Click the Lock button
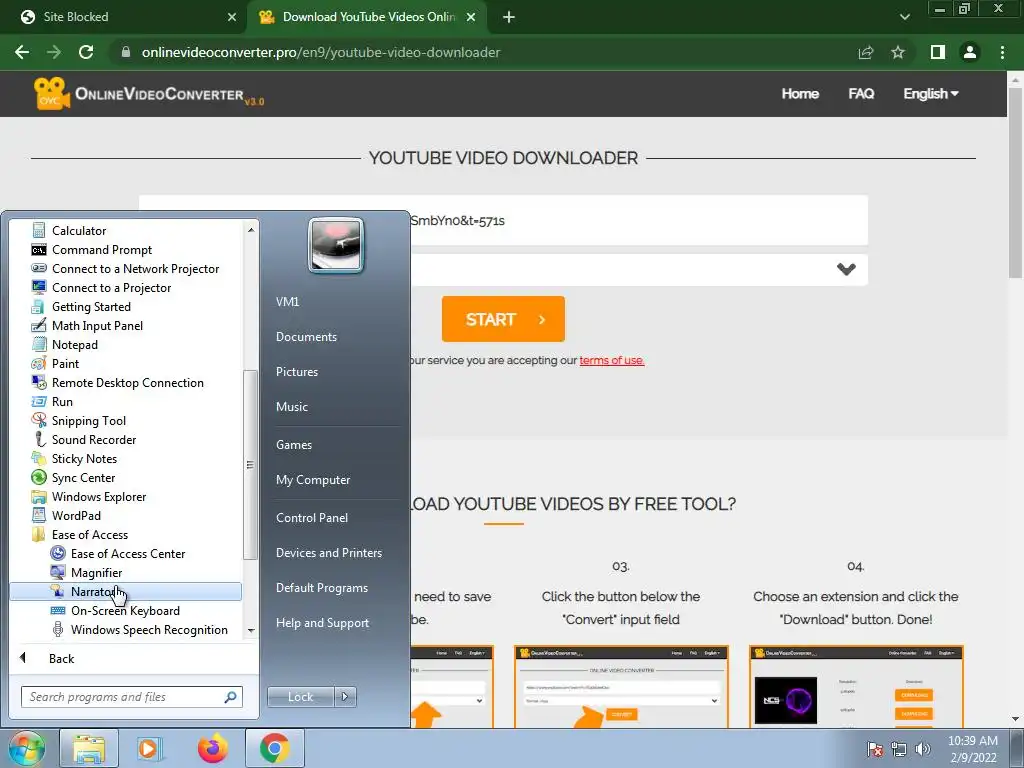This screenshot has width=1024, height=768. click(300, 697)
